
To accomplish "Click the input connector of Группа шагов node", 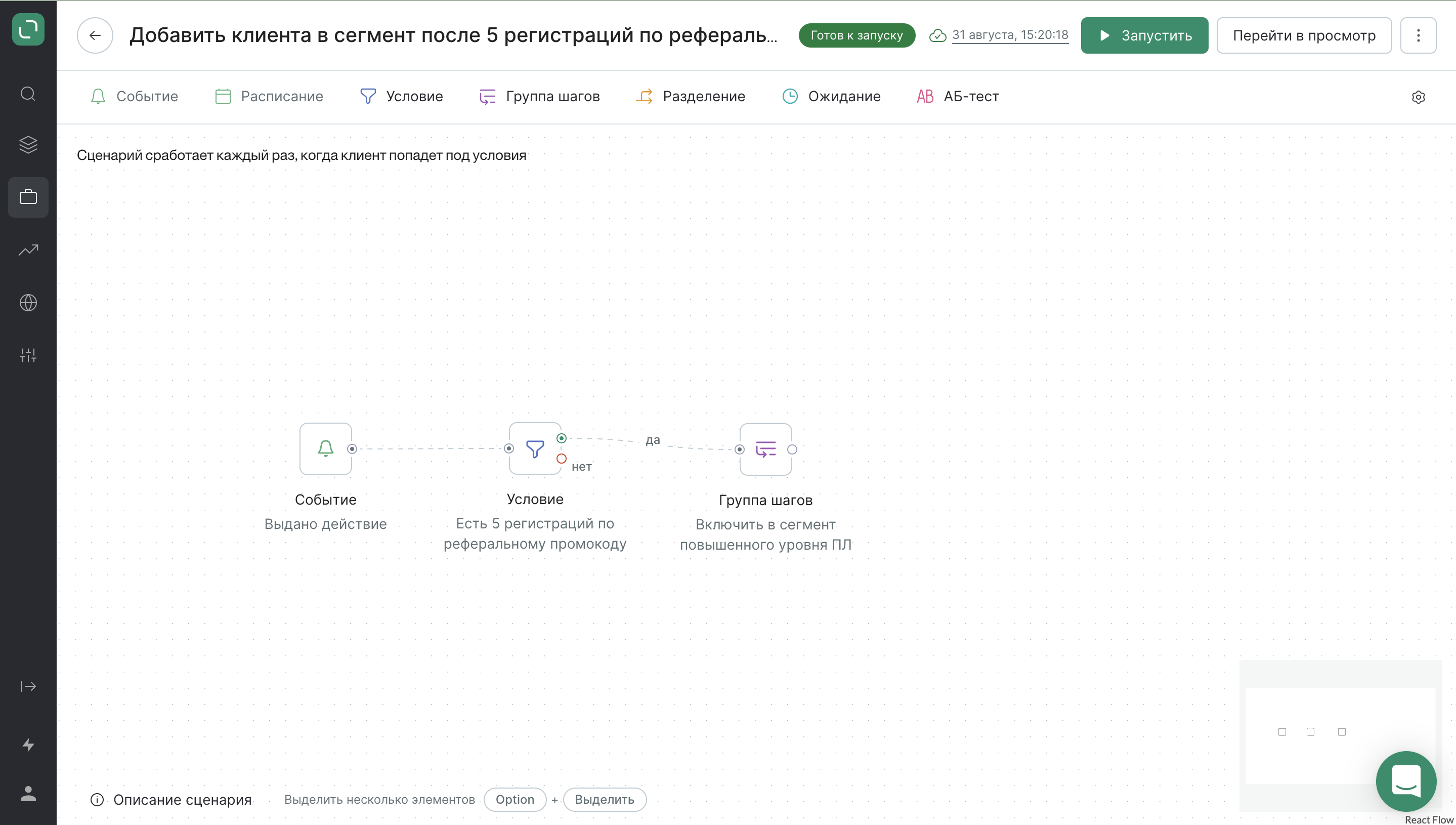I will tap(740, 449).
